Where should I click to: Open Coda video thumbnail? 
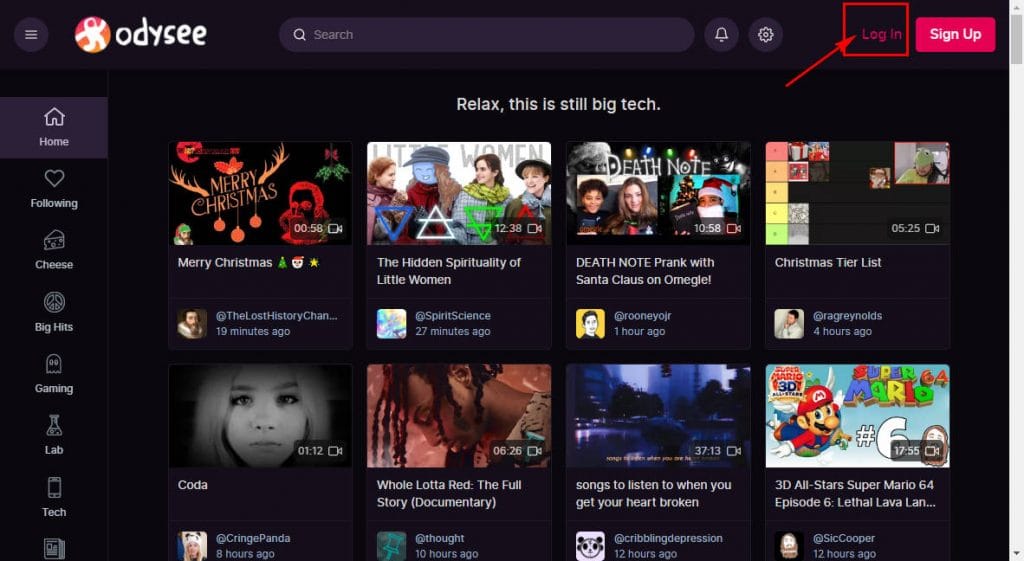point(260,415)
